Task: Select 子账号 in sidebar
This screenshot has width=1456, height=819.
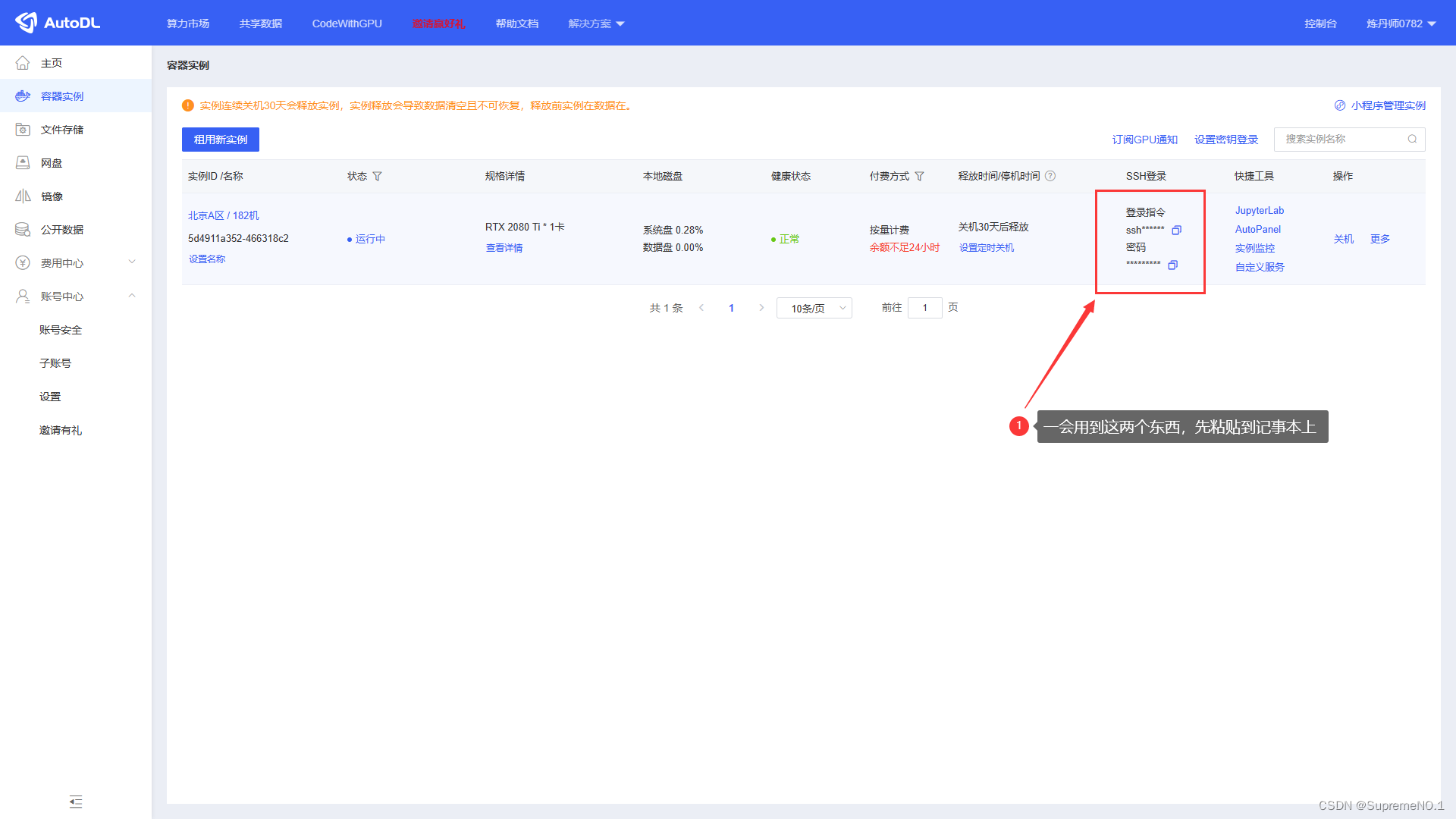Action: [x=55, y=363]
